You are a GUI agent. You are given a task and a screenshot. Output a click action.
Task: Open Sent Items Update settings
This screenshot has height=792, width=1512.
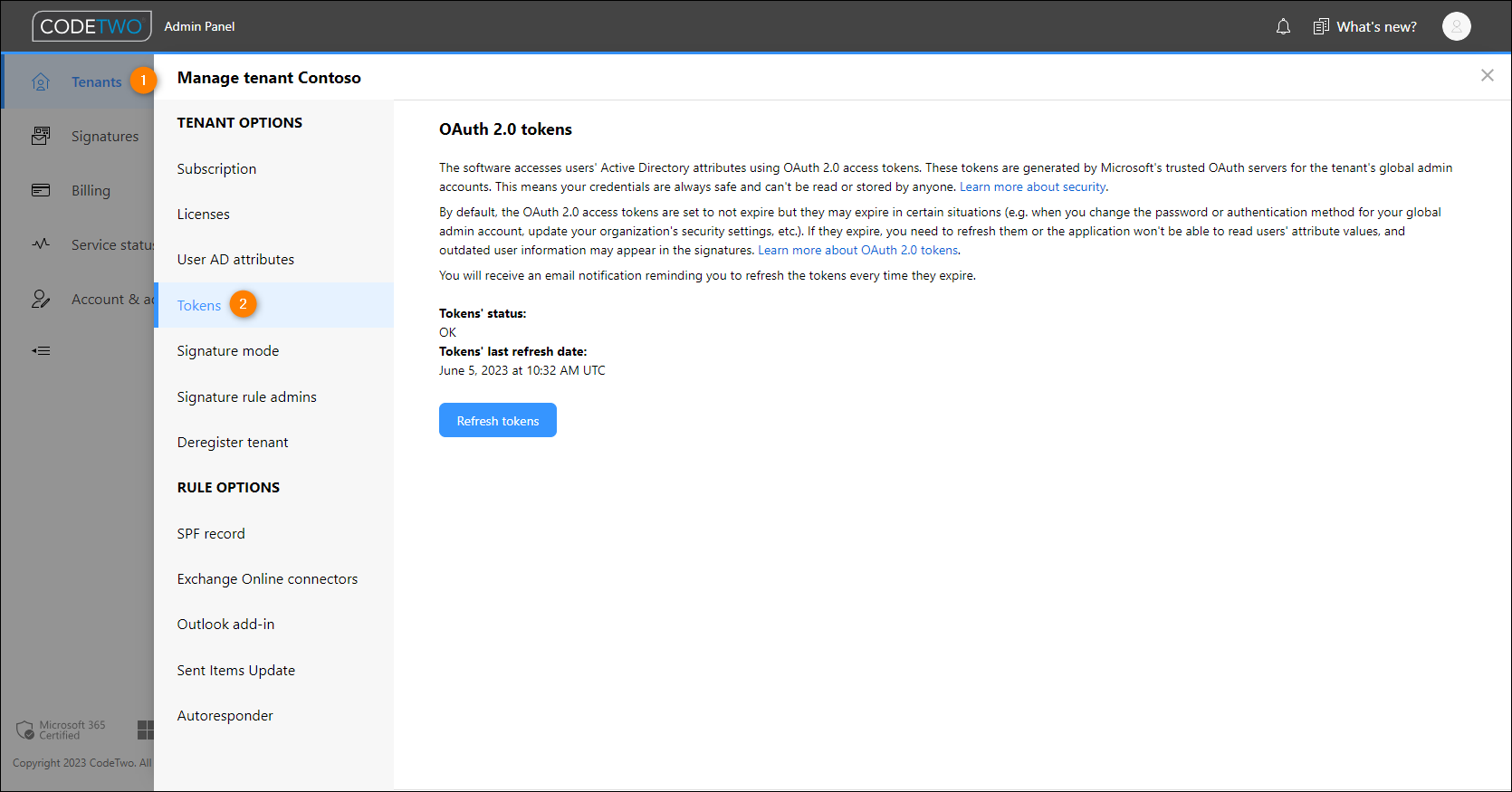[x=273, y=670]
